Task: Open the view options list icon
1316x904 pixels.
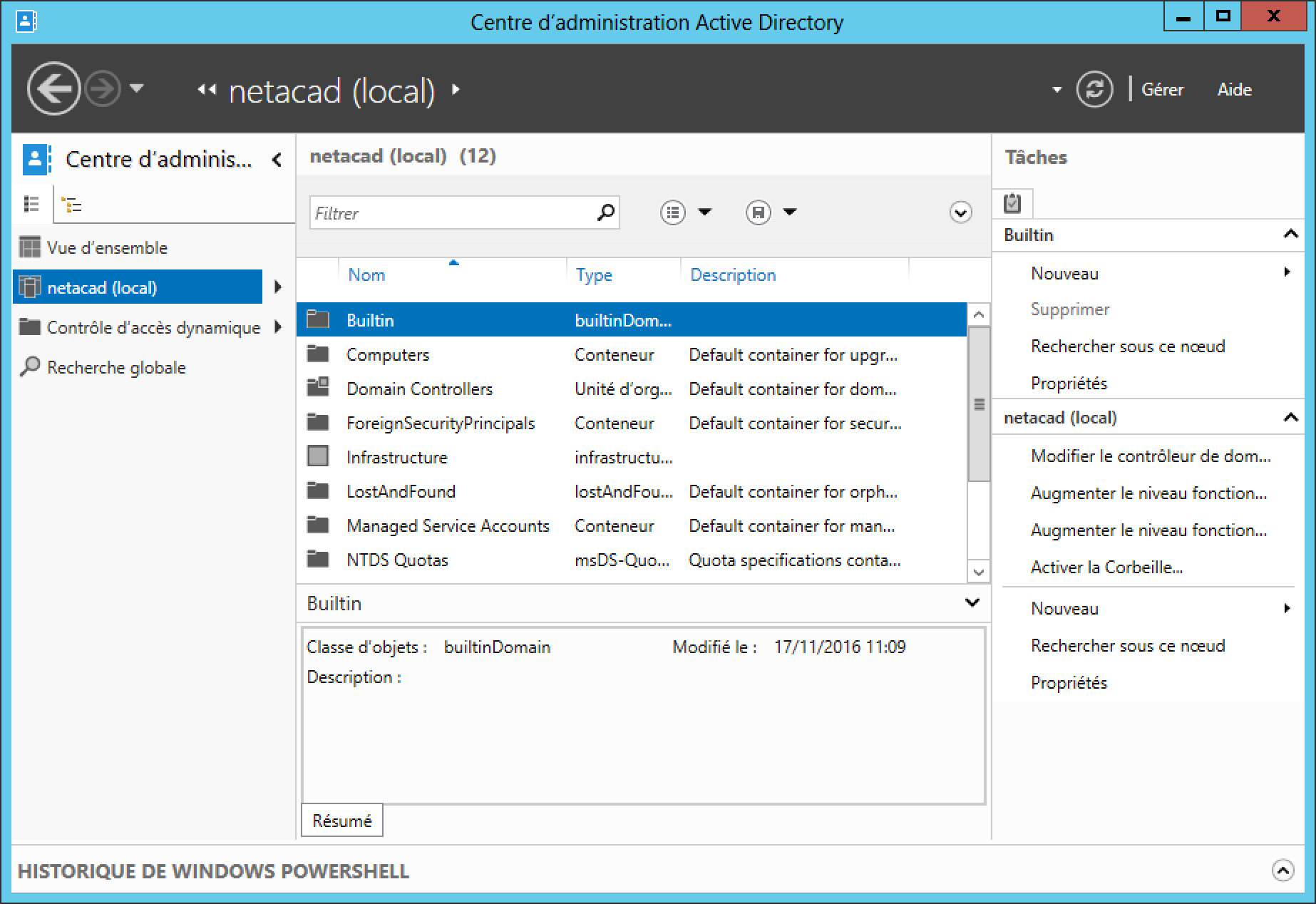Action: [x=673, y=212]
